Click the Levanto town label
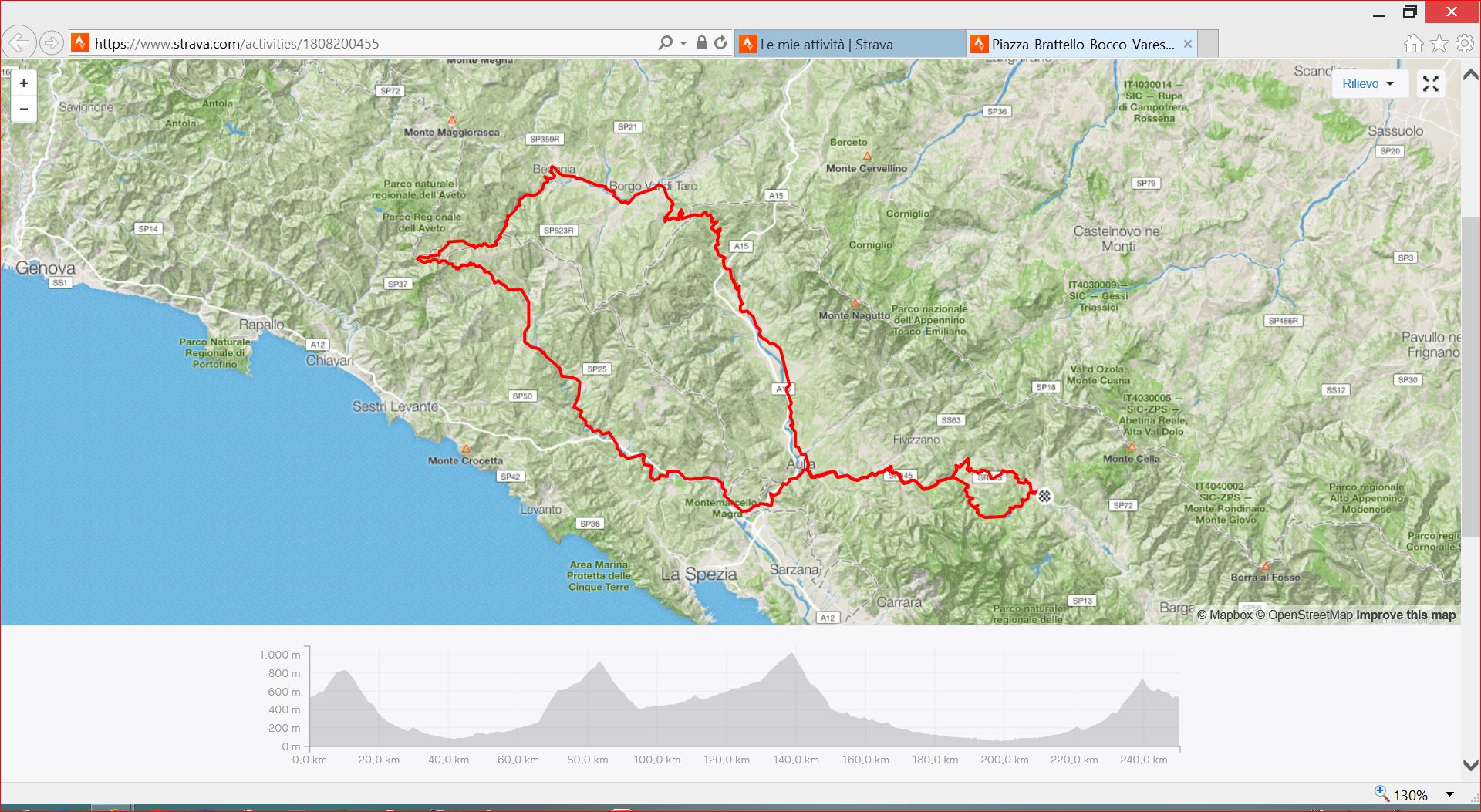This screenshot has width=1481, height=812. (x=541, y=510)
